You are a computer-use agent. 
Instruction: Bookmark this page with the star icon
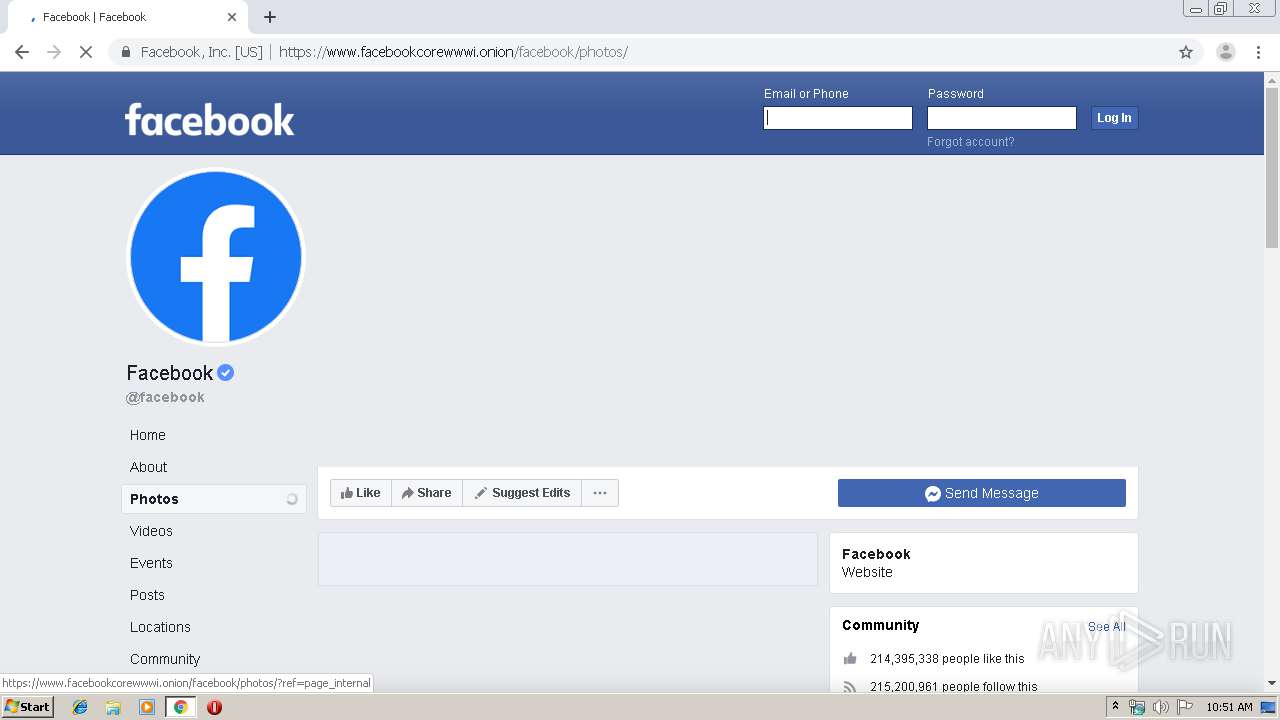tap(1186, 52)
